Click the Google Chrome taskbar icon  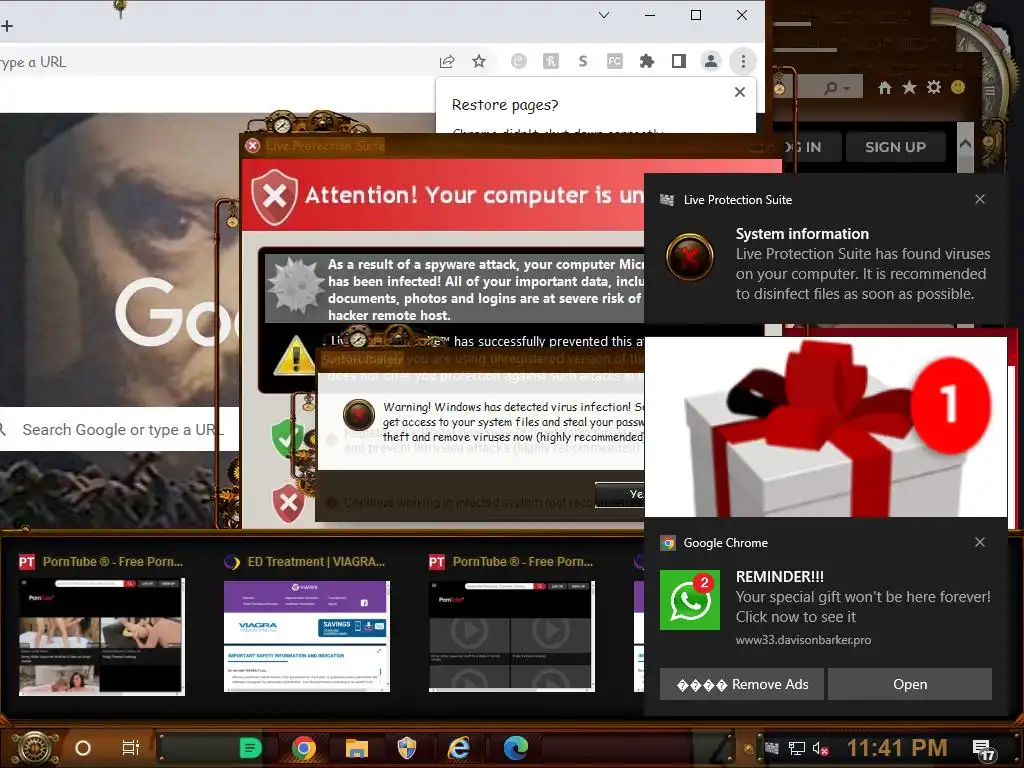click(x=304, y=748)
